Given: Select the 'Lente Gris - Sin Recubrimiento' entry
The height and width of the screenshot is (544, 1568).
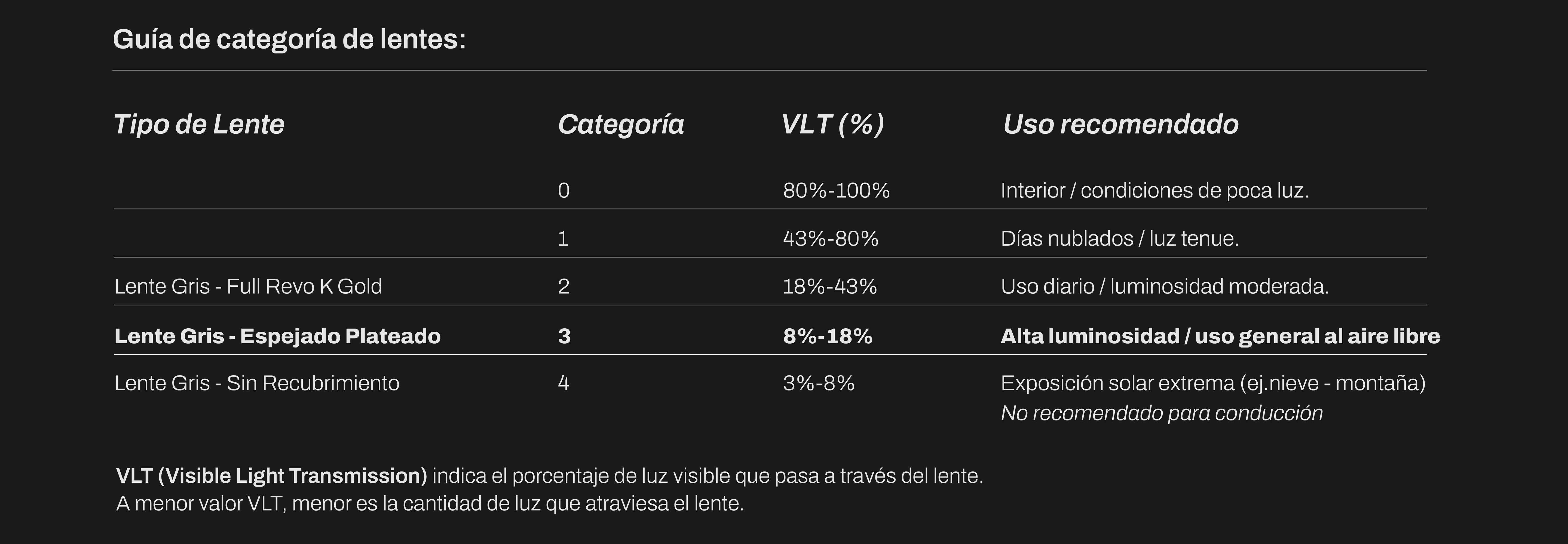Looking at the screenshot, I should pyautogui.click(x=257, y=383).
